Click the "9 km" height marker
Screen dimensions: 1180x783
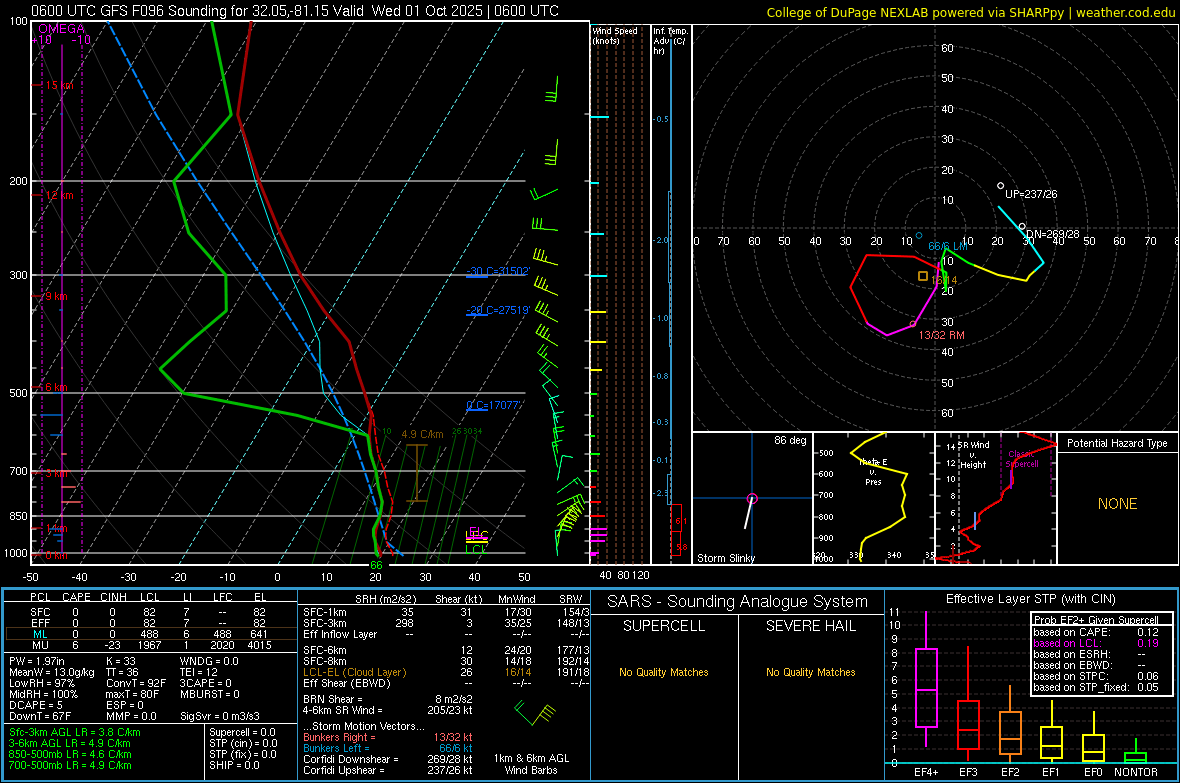click(x=56, y=296)
